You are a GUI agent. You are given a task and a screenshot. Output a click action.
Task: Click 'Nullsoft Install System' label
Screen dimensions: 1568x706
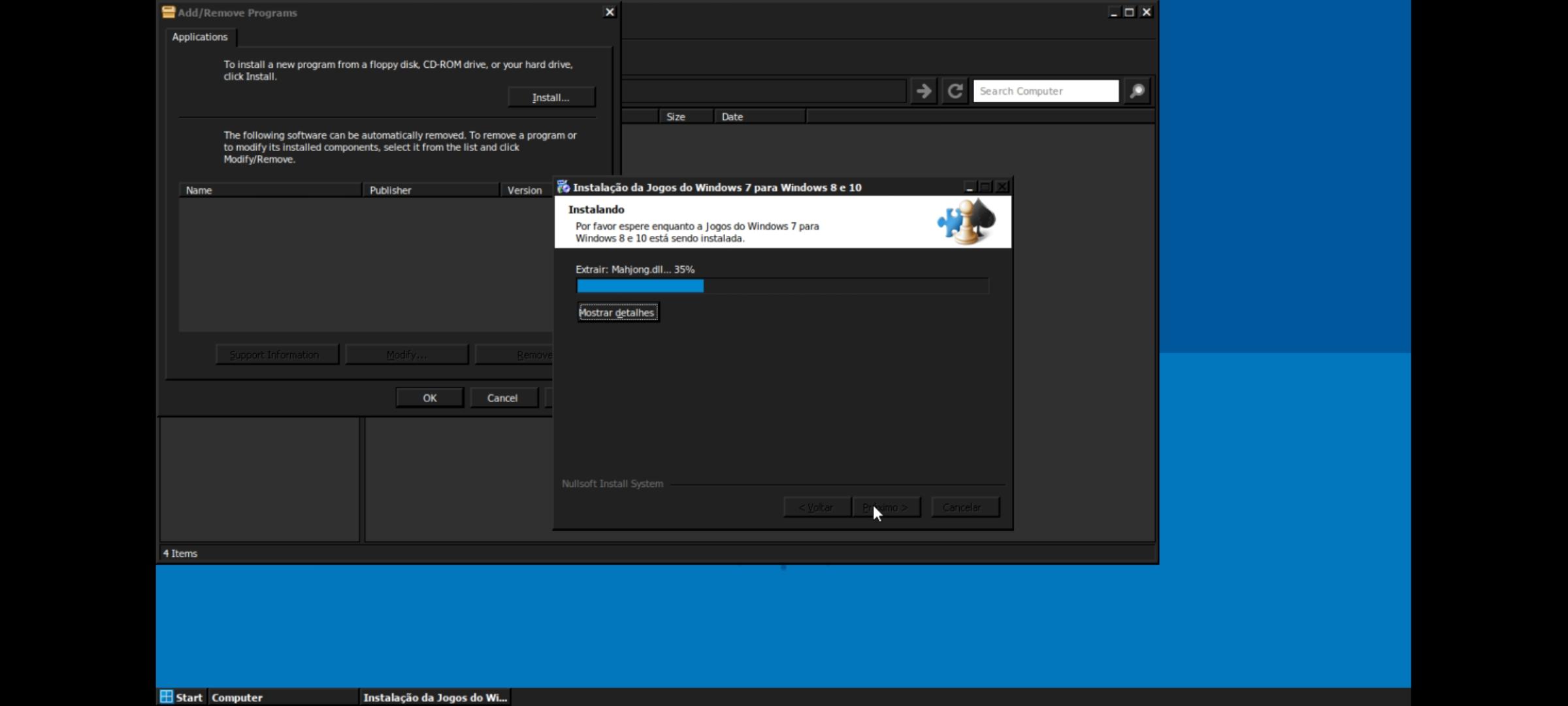point(612,484)
